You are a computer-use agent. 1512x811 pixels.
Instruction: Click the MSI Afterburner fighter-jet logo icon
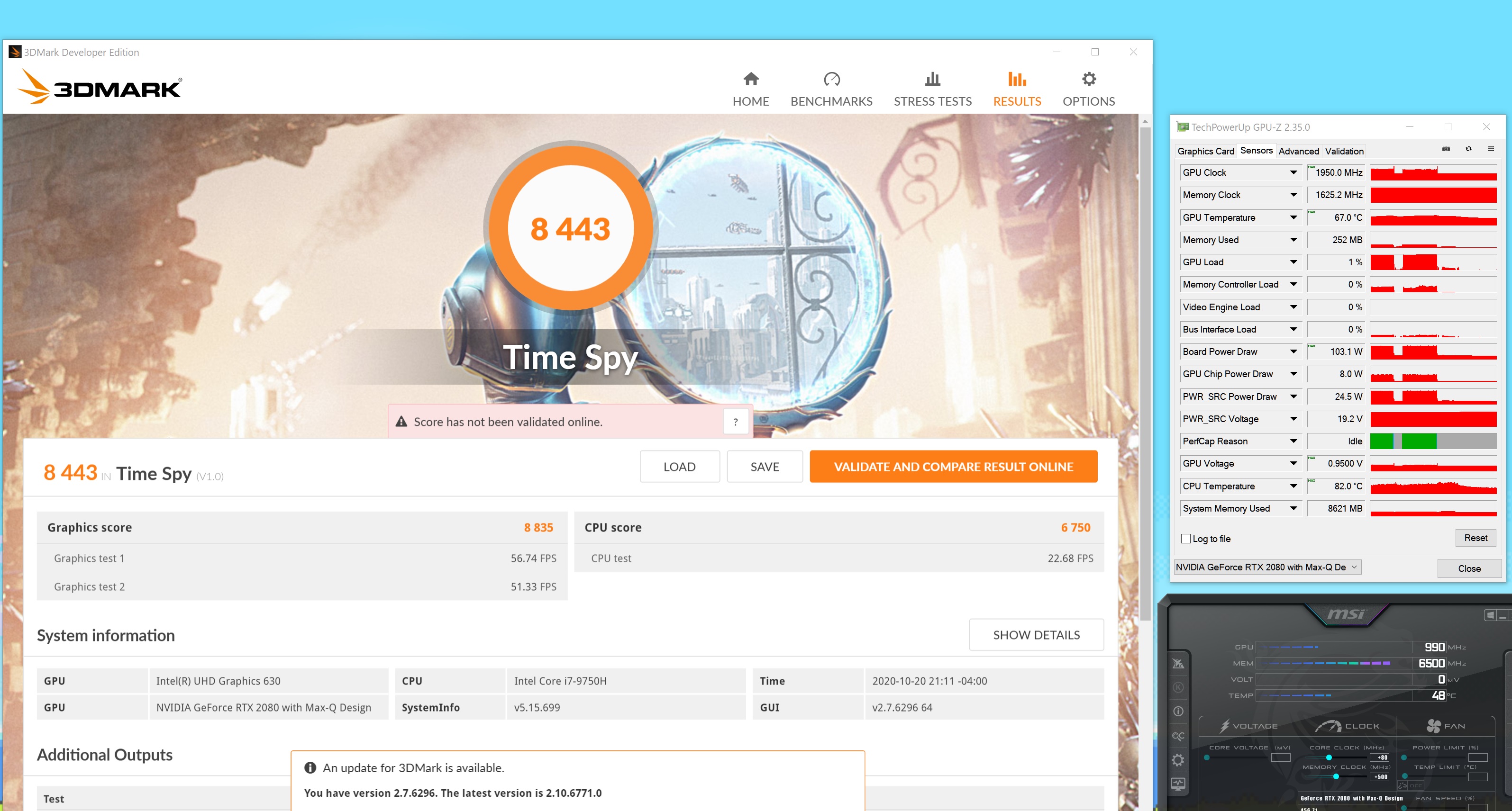point(1178,664)
